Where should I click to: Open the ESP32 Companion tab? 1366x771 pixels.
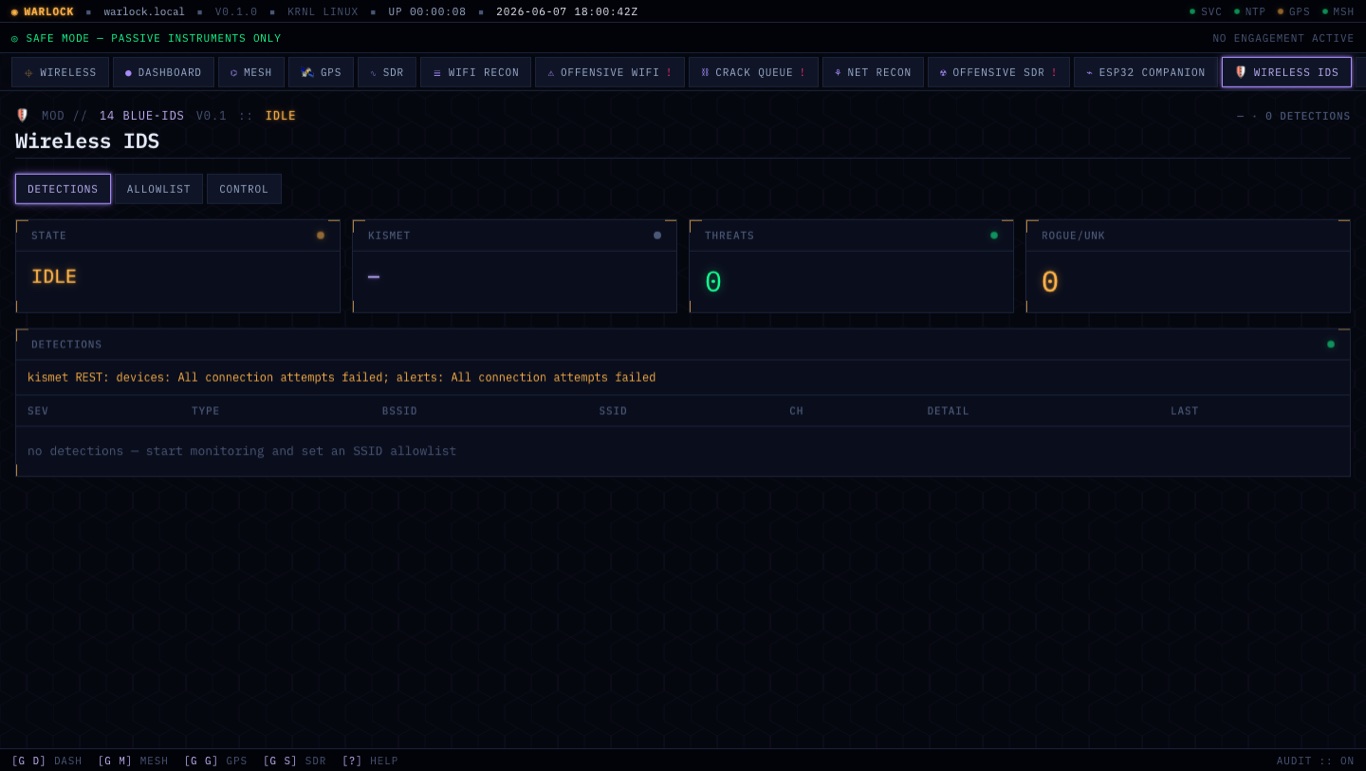1146,72
